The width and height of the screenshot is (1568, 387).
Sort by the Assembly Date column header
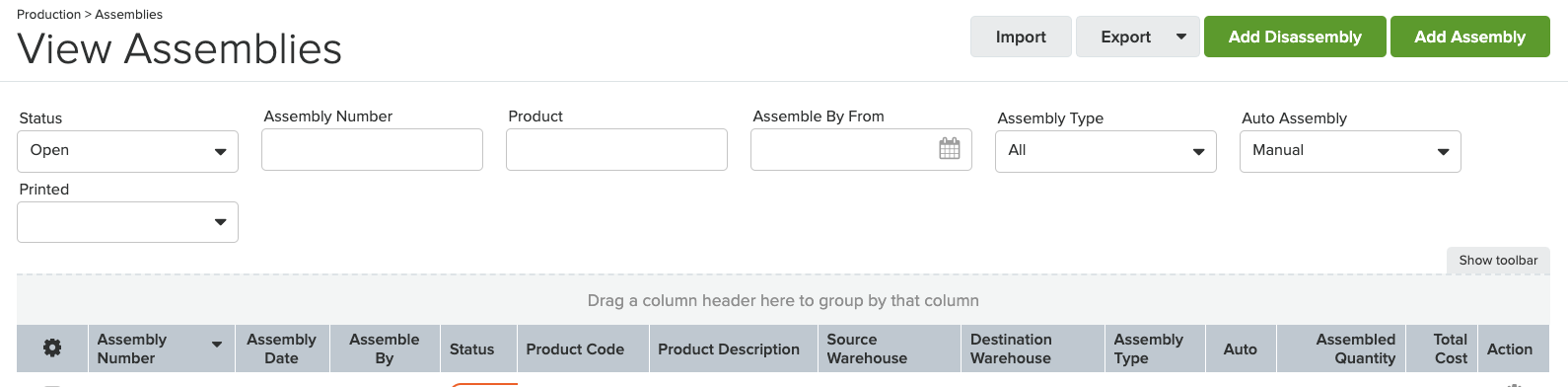coord(281,348)
